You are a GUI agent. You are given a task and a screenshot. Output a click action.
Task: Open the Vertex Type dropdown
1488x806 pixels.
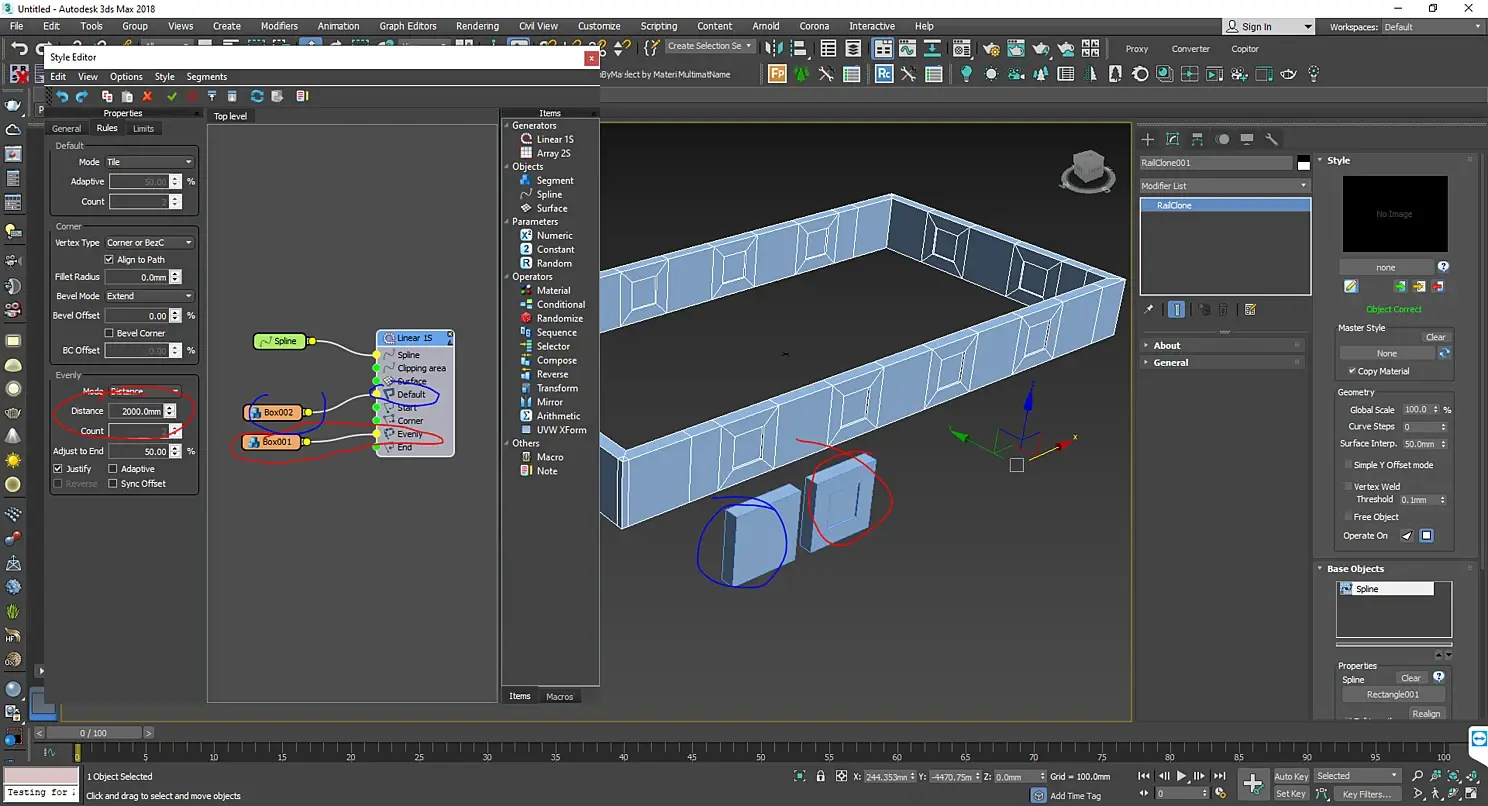click(149, 242)
